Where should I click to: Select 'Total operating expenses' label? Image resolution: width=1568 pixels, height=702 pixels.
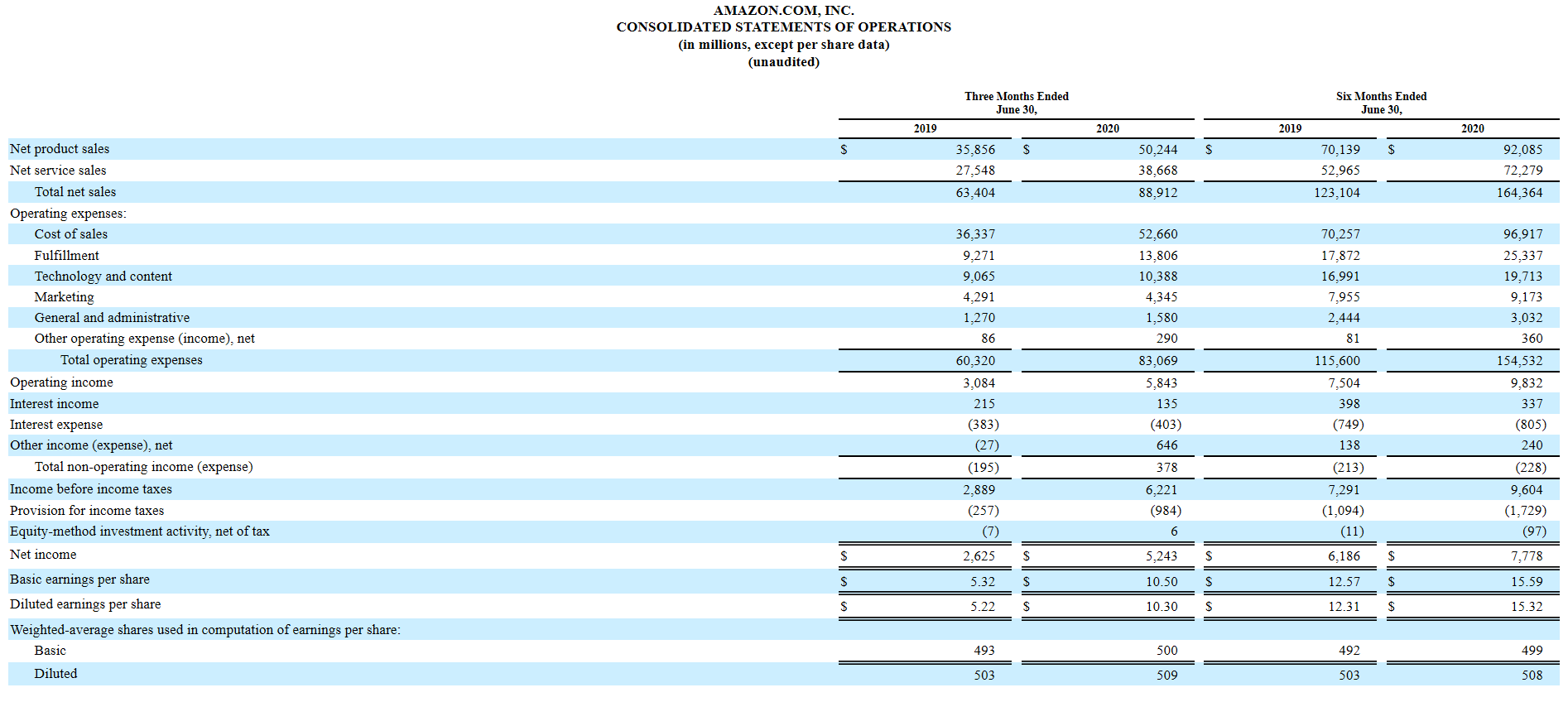pos(132,360)
